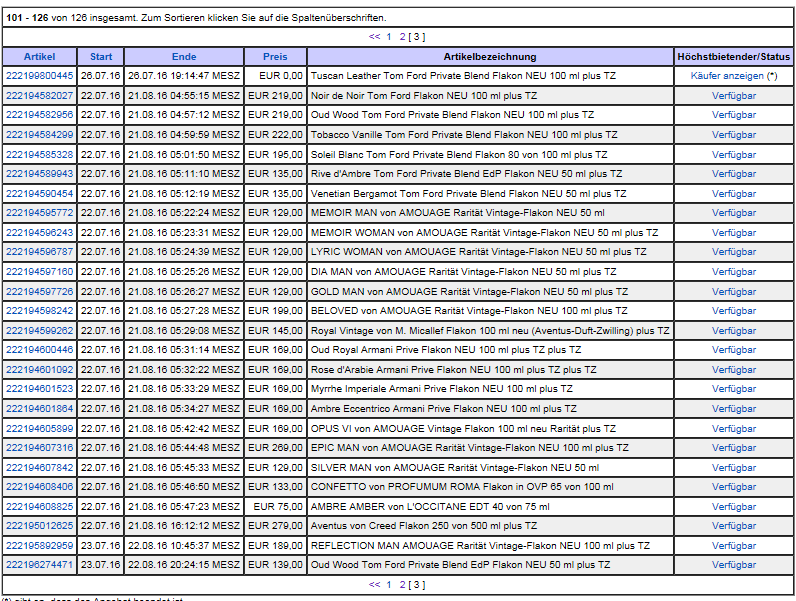Open article number 222194601092
This screenshot has width=796, height=601.
[40, 370]
